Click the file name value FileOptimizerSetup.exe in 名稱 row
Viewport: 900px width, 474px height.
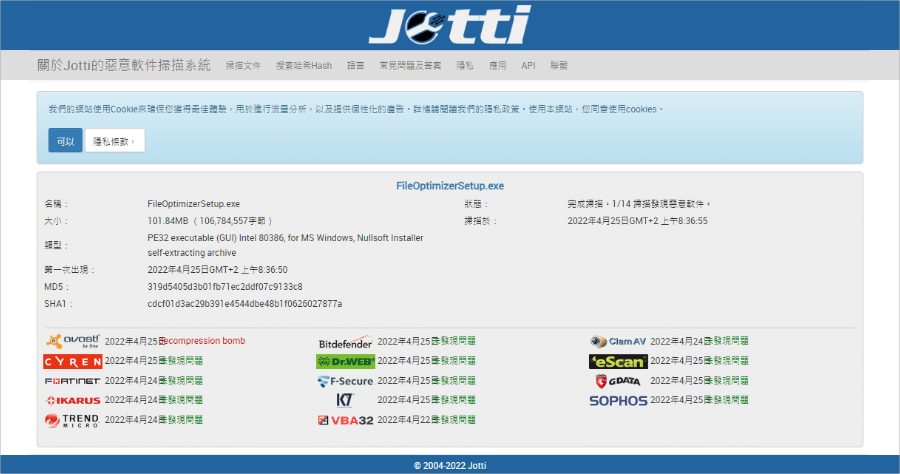point(193,204)
